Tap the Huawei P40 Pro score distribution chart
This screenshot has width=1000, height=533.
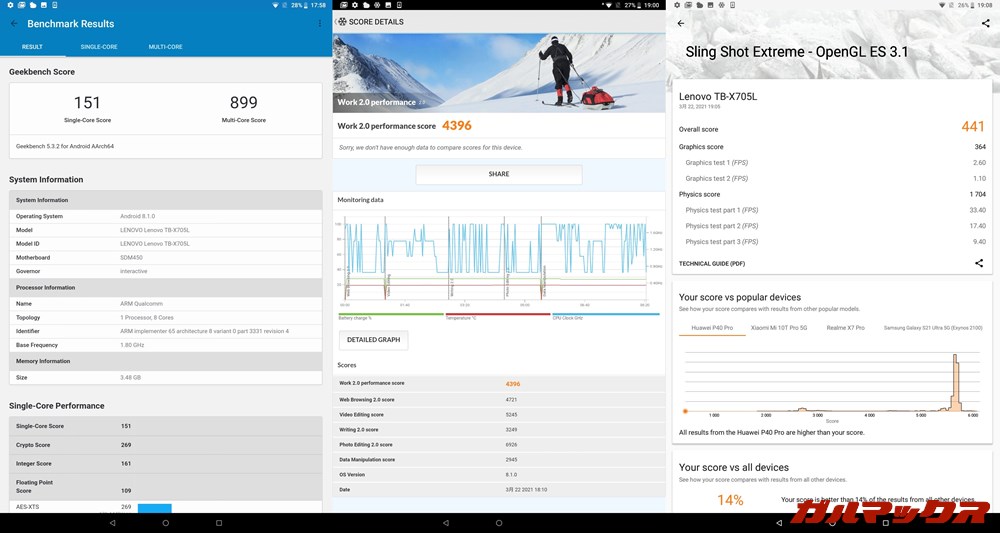(832, 384)
